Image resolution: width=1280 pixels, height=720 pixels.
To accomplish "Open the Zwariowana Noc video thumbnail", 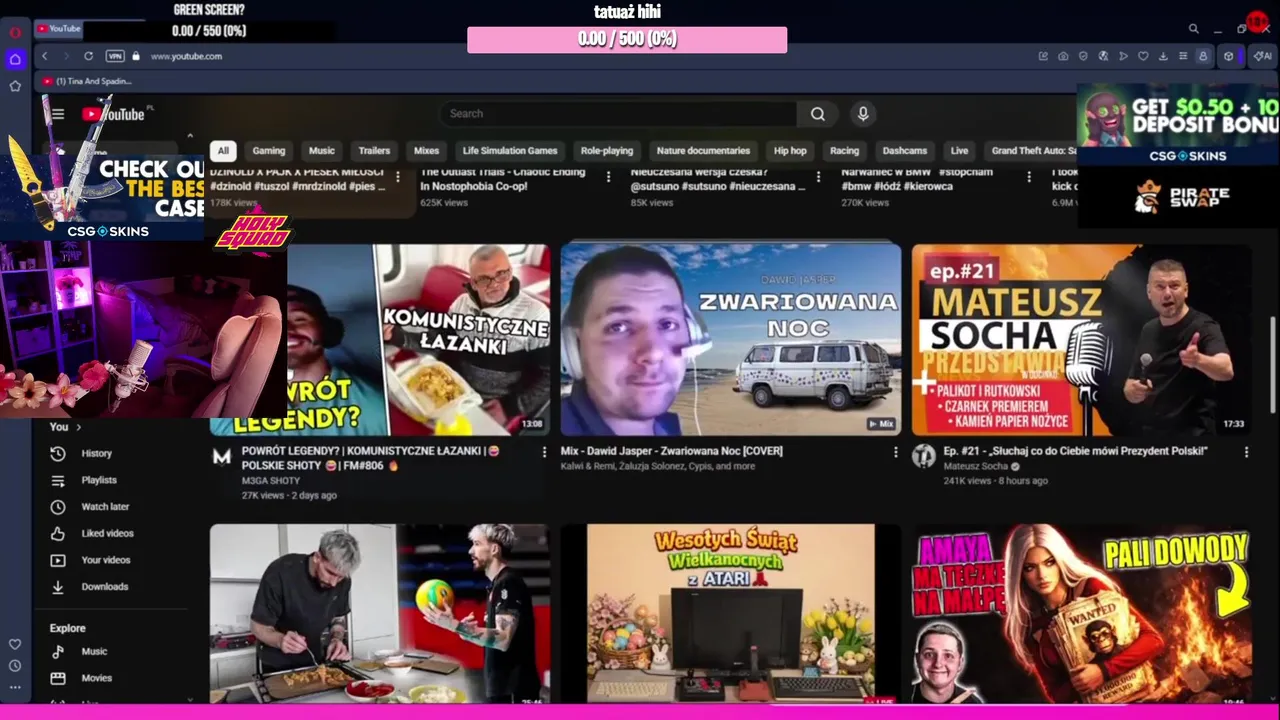I will point(730,340).
